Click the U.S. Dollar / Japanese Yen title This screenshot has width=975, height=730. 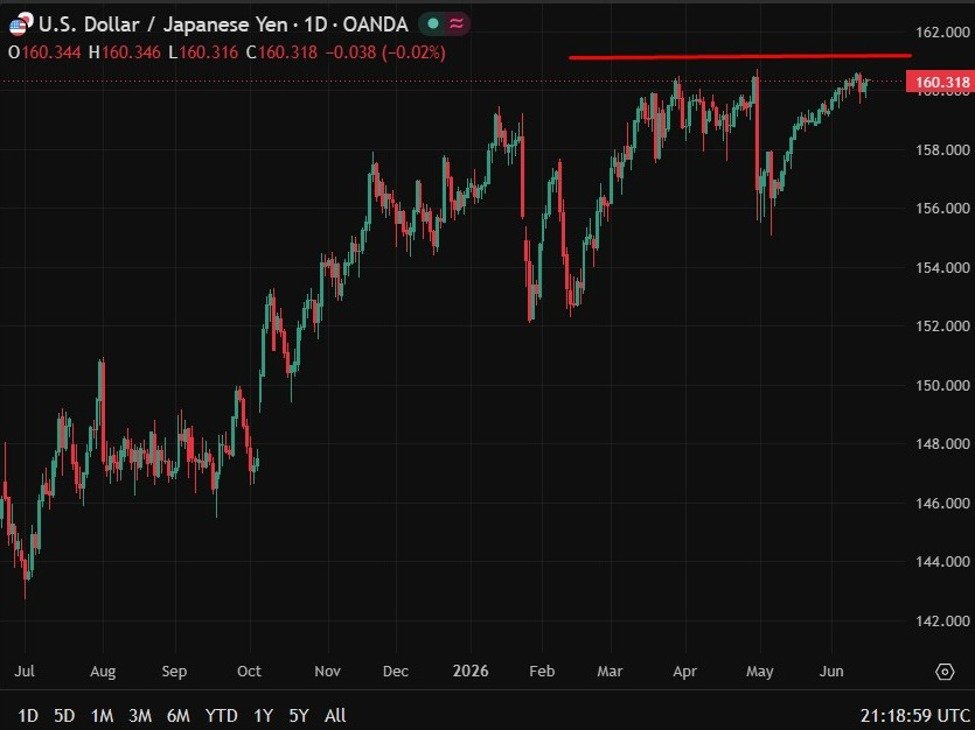coord(163,25)
